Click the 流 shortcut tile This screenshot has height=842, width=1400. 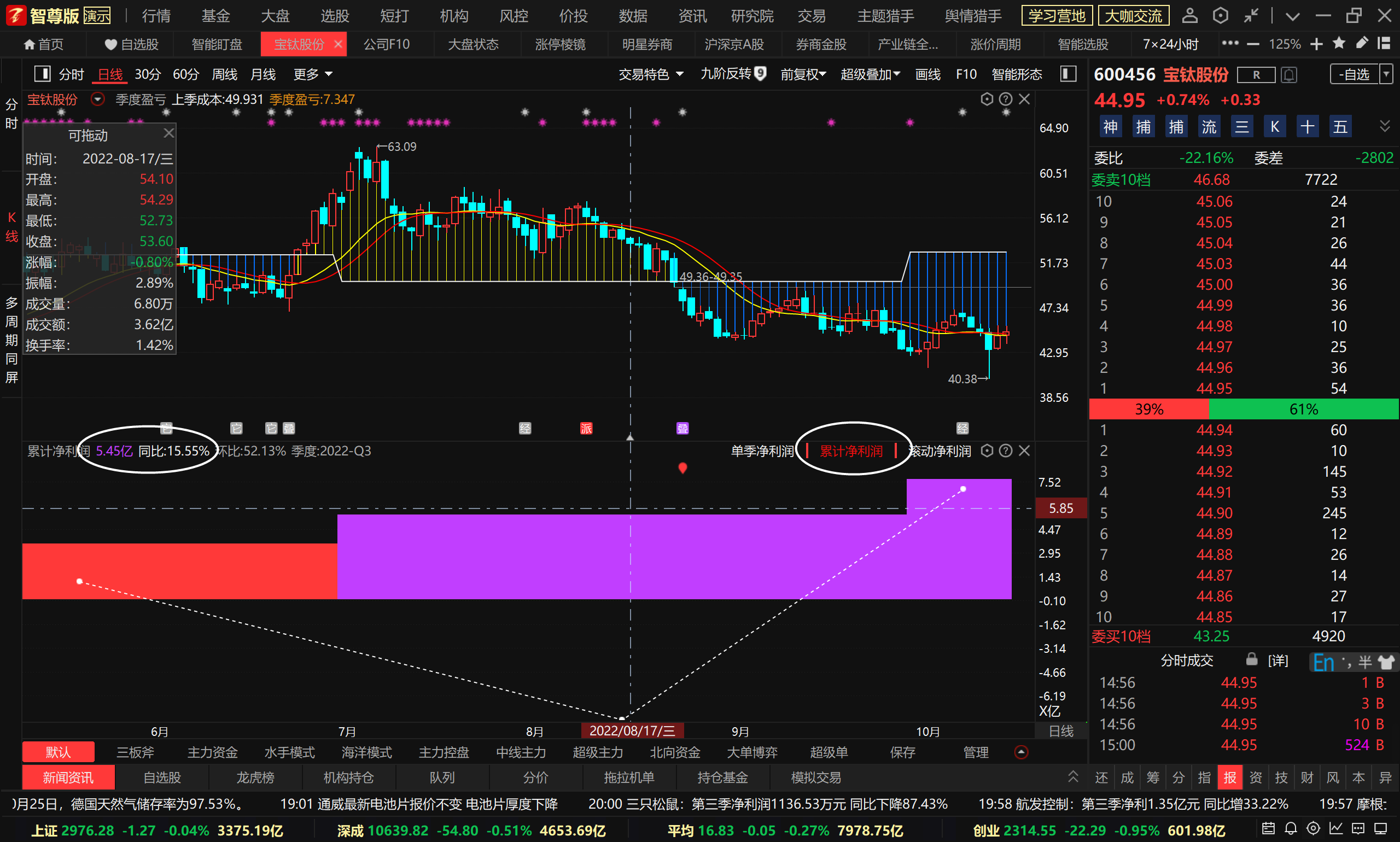[1209, 126]
